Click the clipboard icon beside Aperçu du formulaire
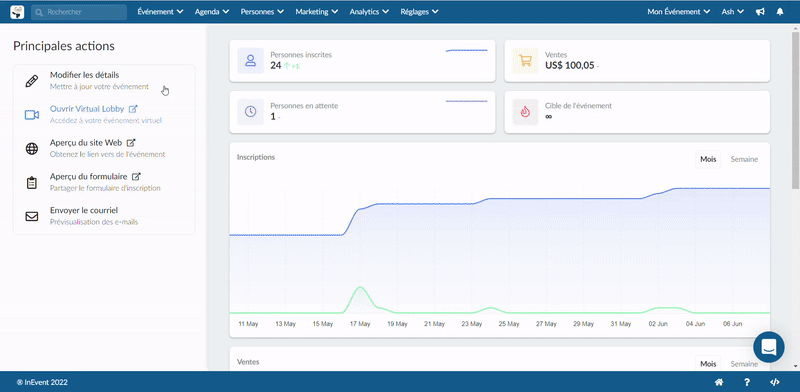Image resolution: width=800 pixels, height=392 pixels. coord(32,183)
